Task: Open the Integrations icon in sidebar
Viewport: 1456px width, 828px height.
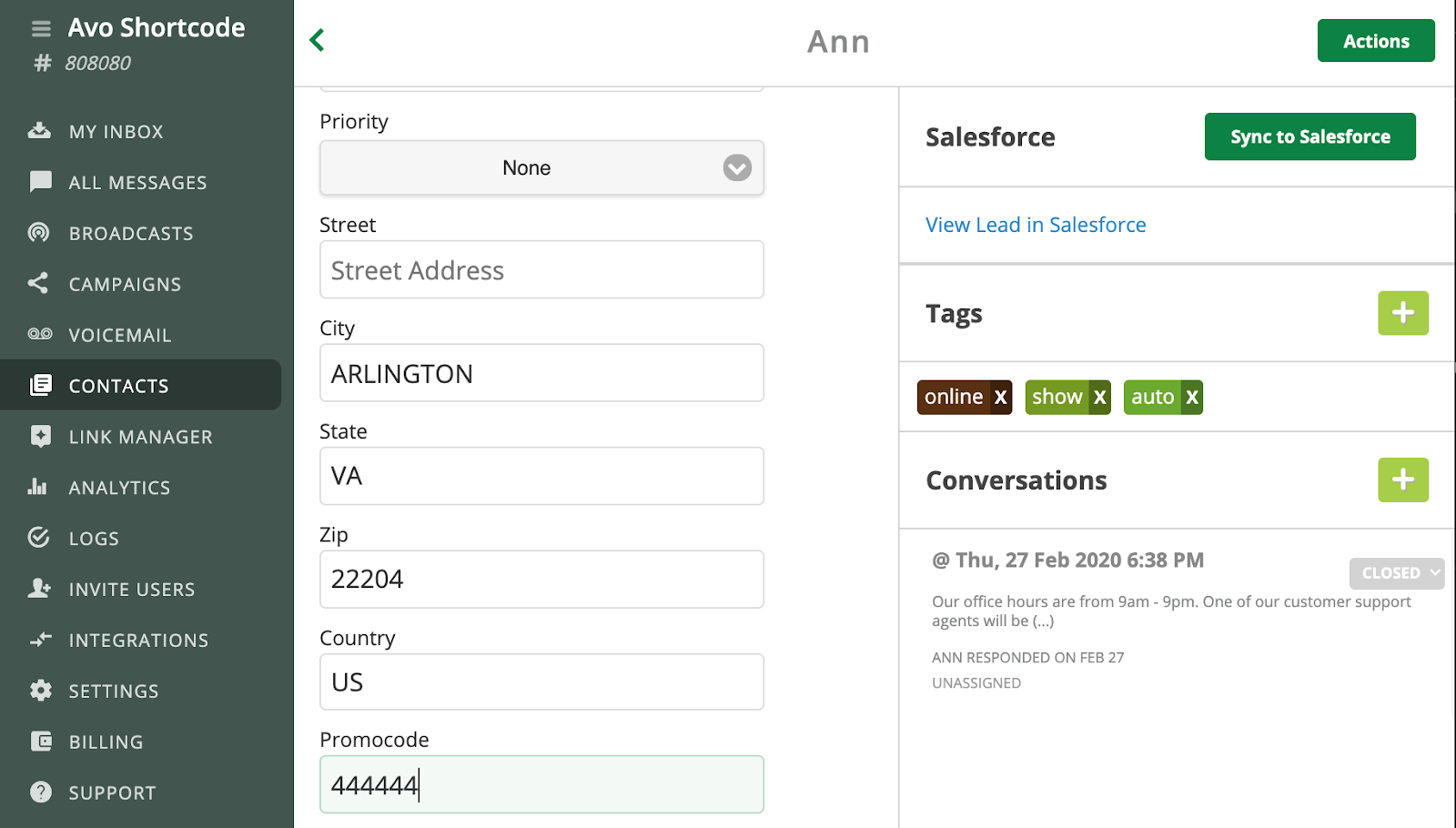Action: click(40, 640)
